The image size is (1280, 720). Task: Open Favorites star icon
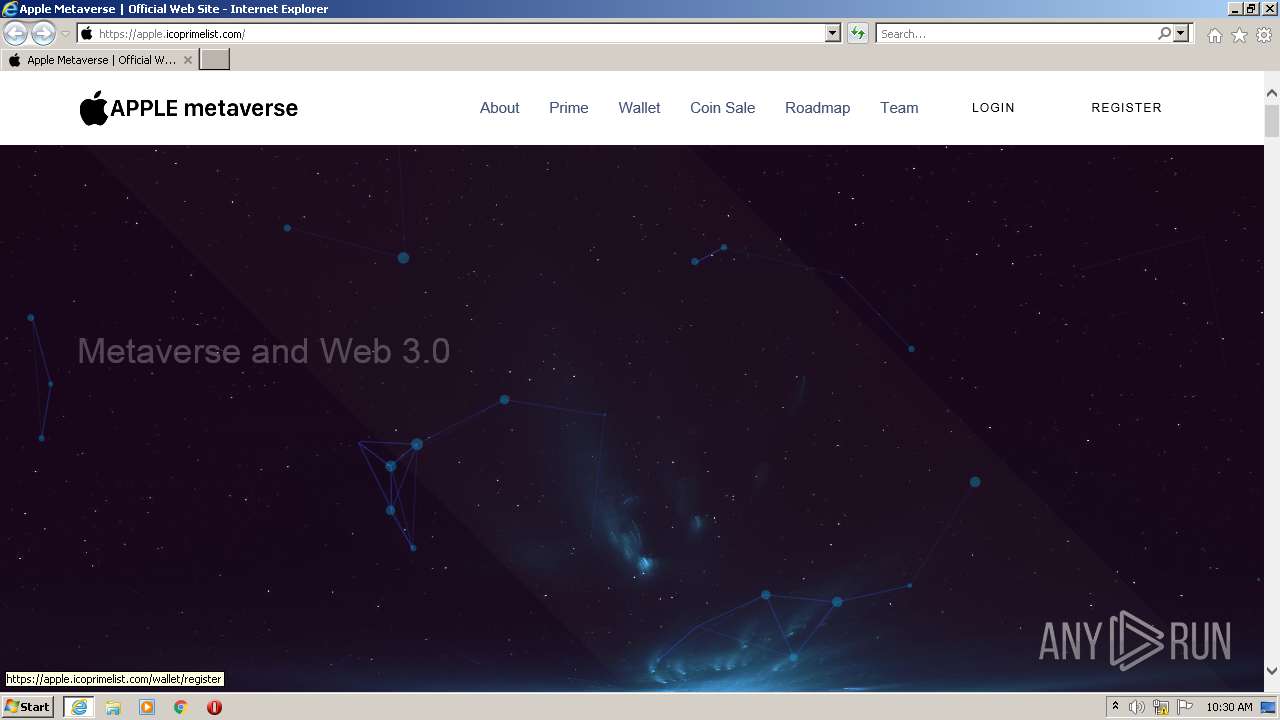click(x=1239, y=35)
